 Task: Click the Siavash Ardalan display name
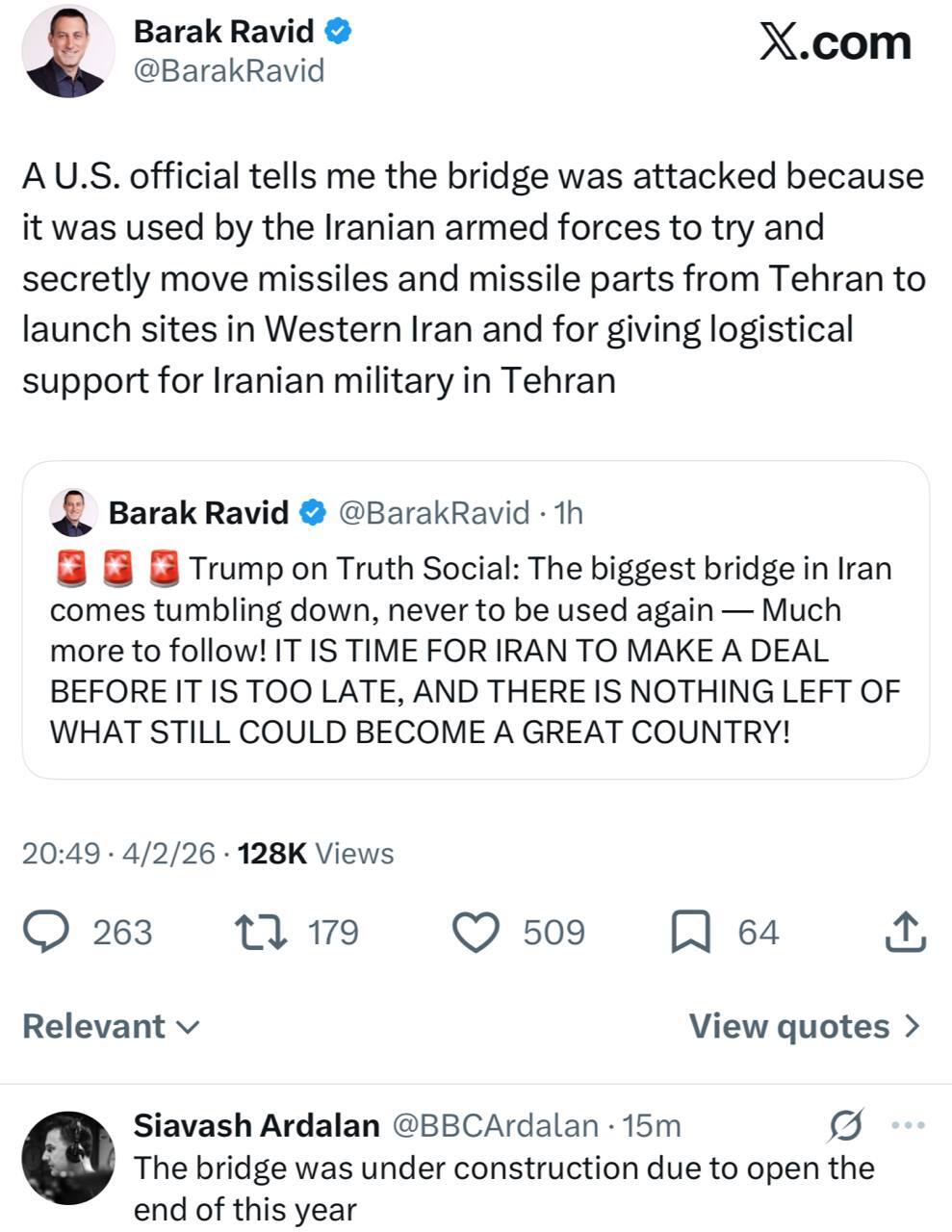point(256,1124)
